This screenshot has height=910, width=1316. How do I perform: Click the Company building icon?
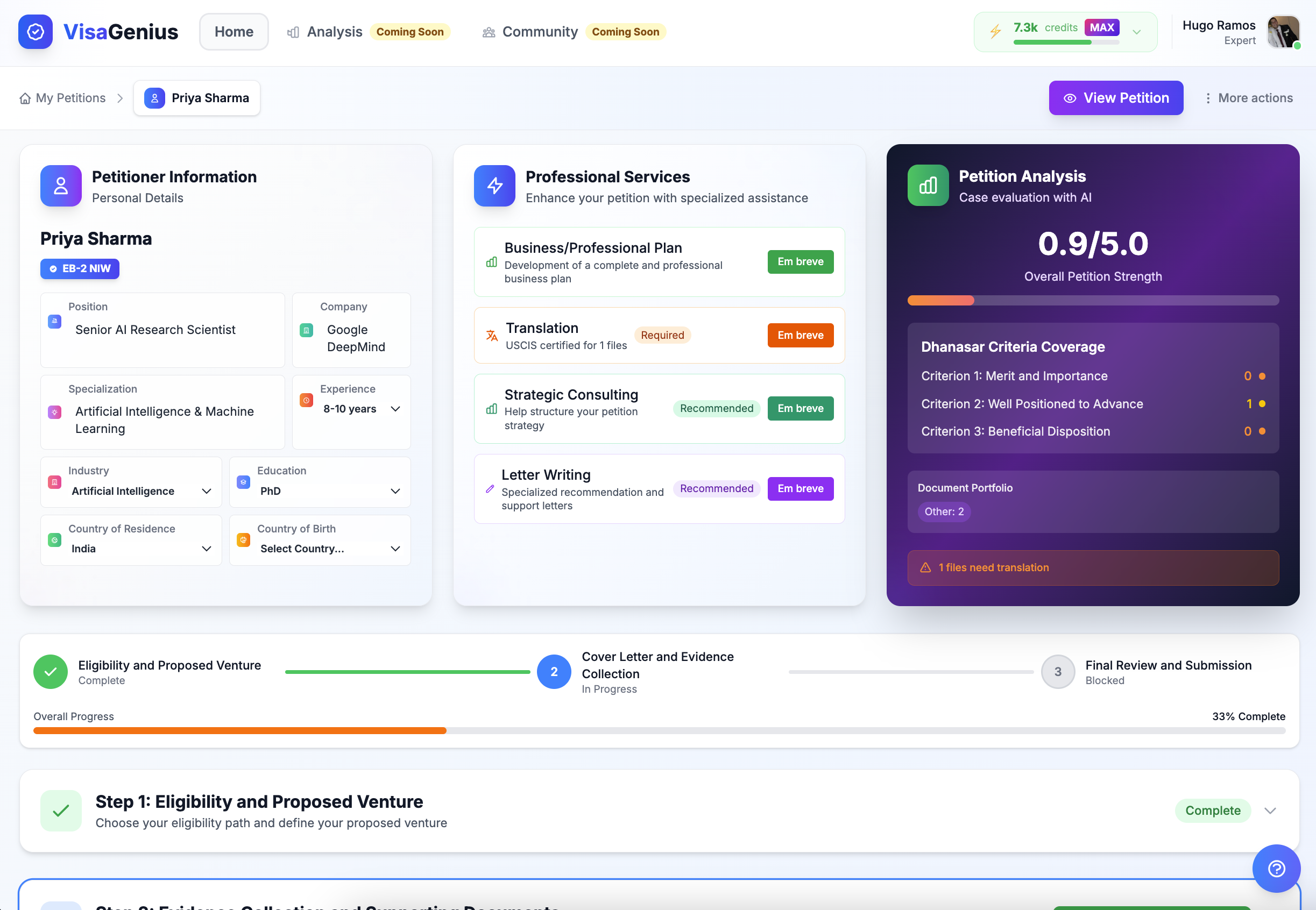point(306,330)
